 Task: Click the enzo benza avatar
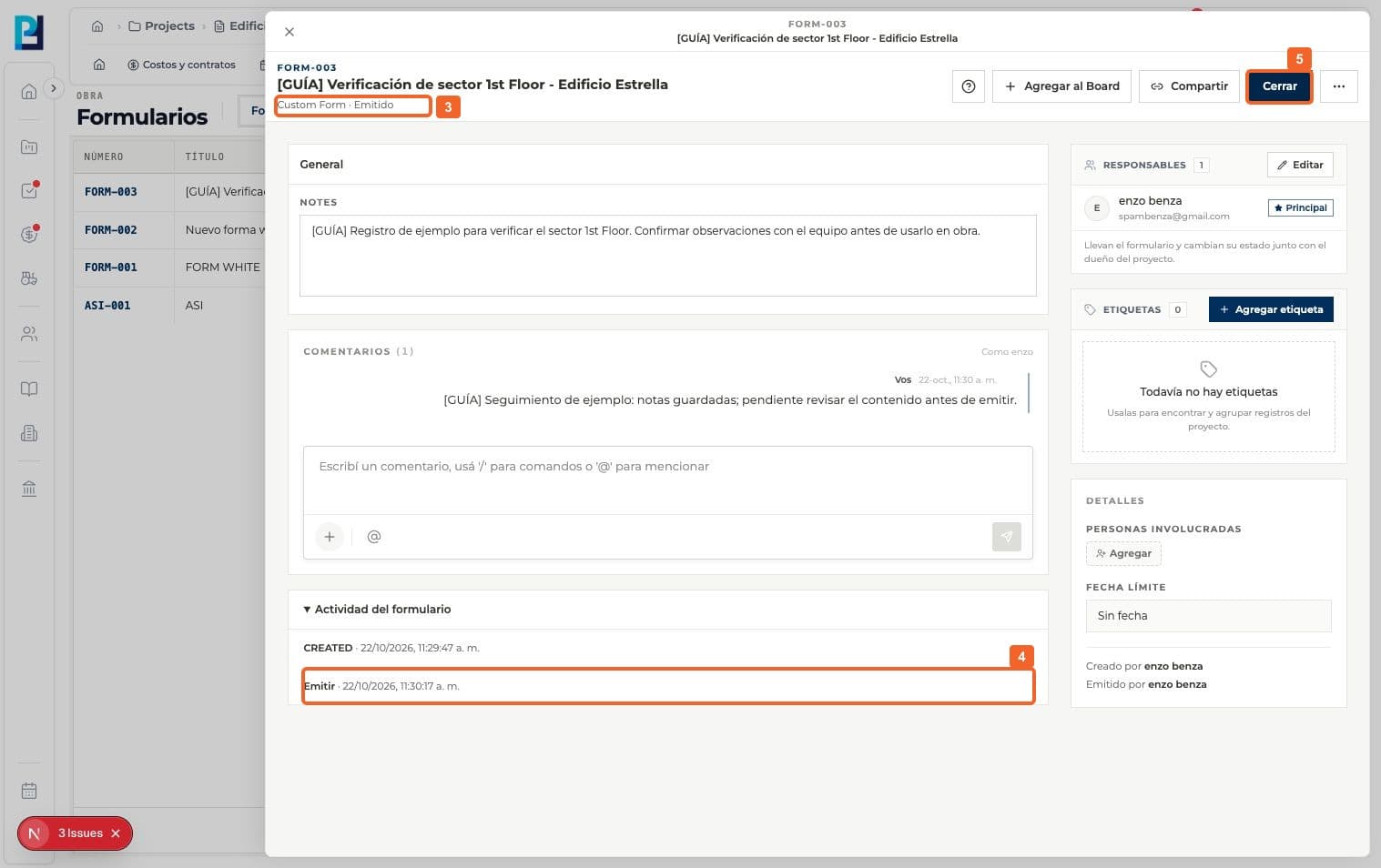(1097, 208)
